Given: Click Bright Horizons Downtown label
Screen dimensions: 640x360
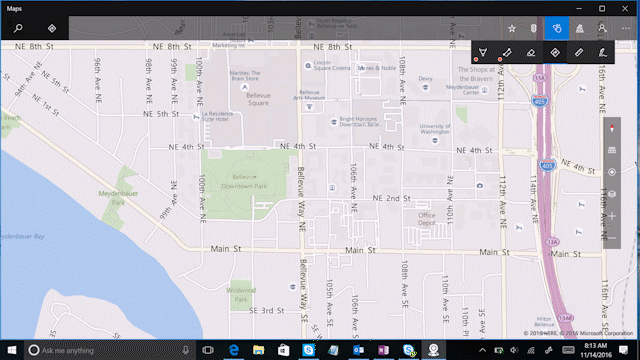Looking at the screenshot, I should click(x=359, y=122).
